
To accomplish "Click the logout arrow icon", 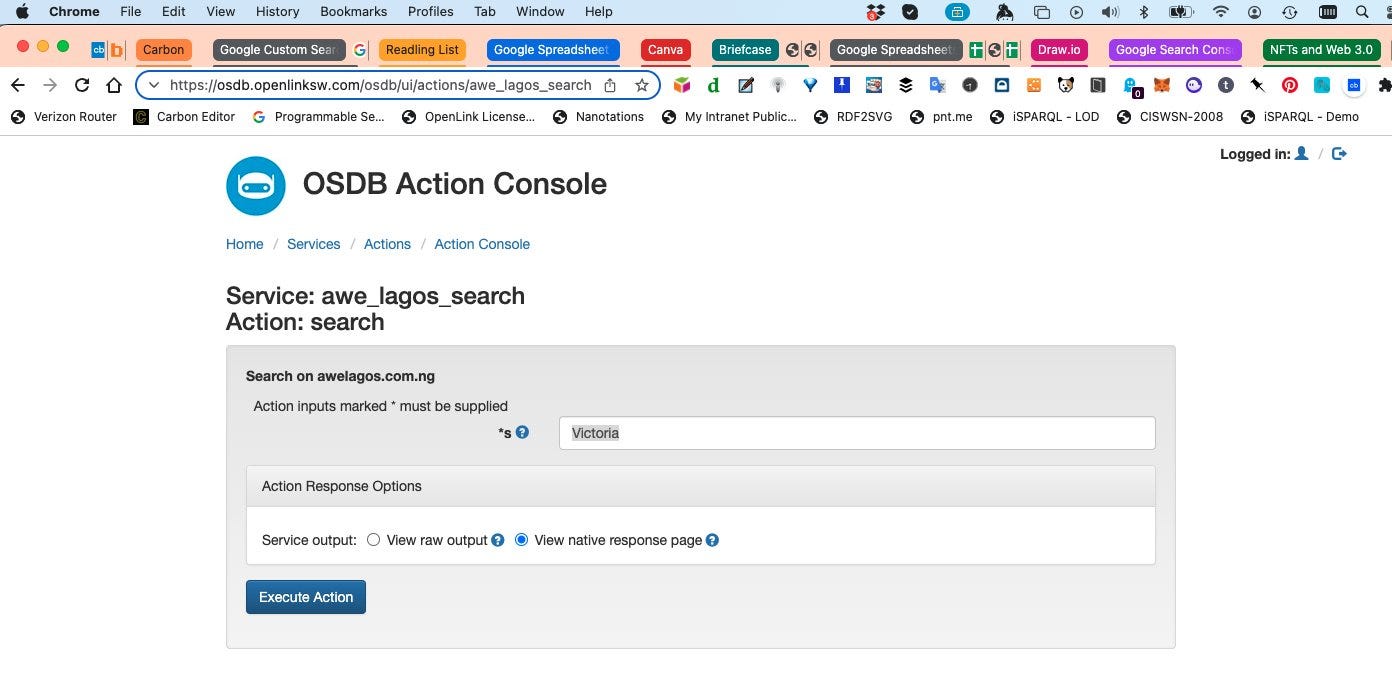I will (1340, 154).
